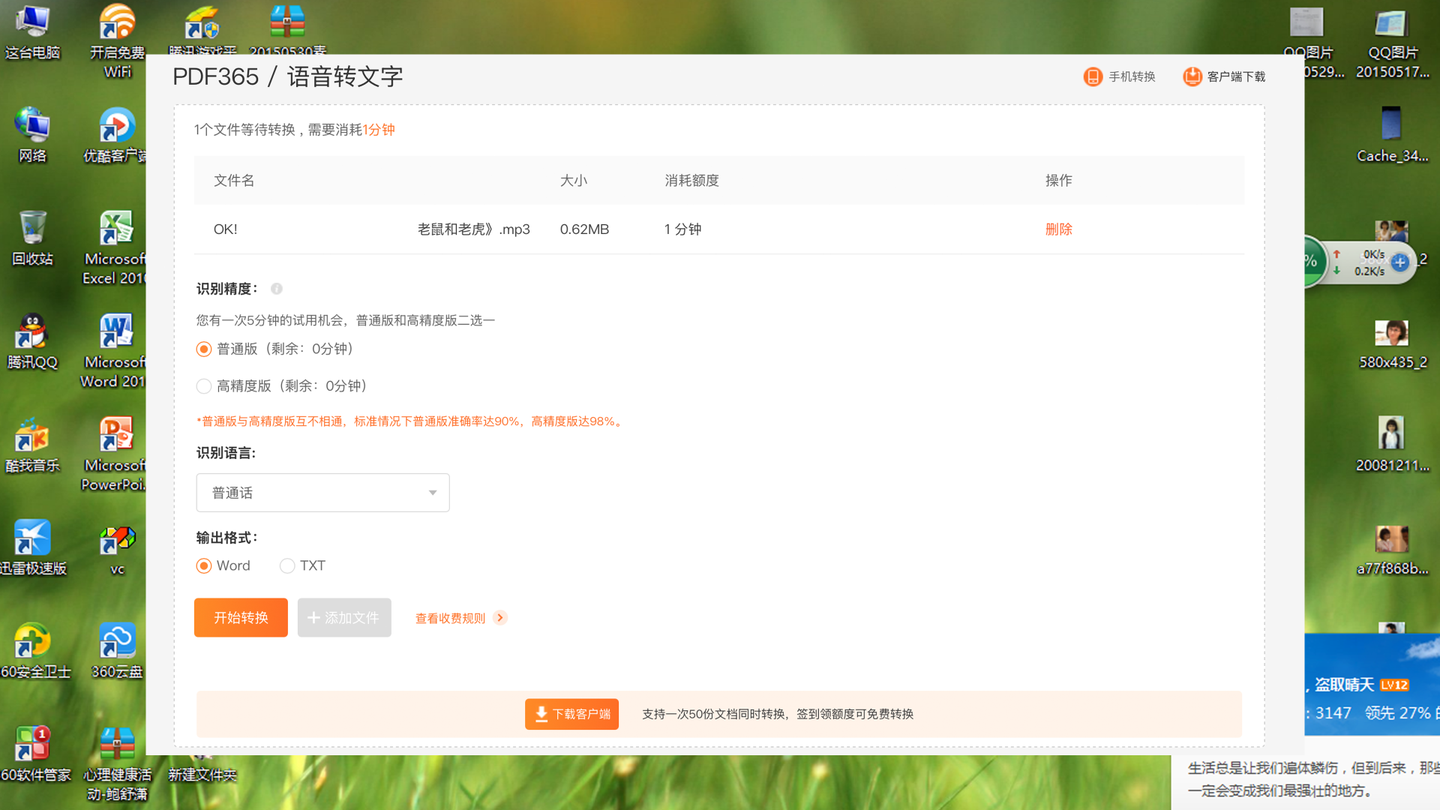Viewport: 1440px width, 810px height.
Task: Click the 客户端下载 download icon
Action: pos(1192,77)
